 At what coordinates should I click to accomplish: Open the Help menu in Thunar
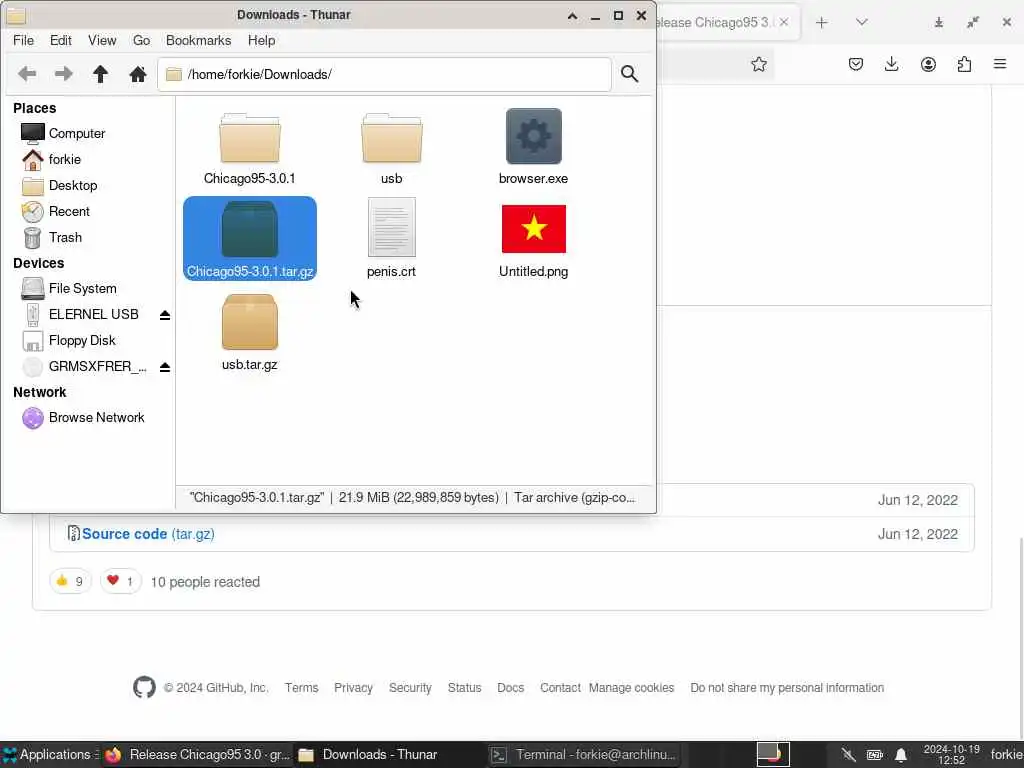tap(261, 40)
